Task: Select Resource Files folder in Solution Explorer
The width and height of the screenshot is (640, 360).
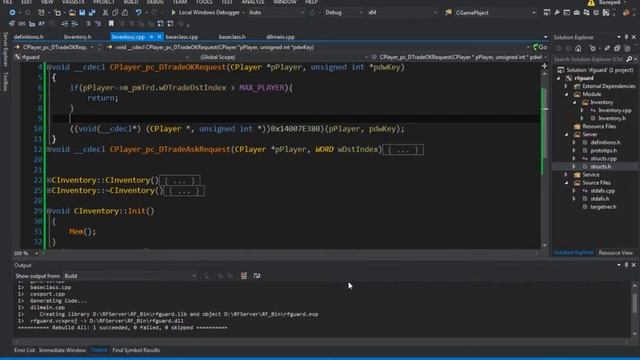Action: (599, 127)
